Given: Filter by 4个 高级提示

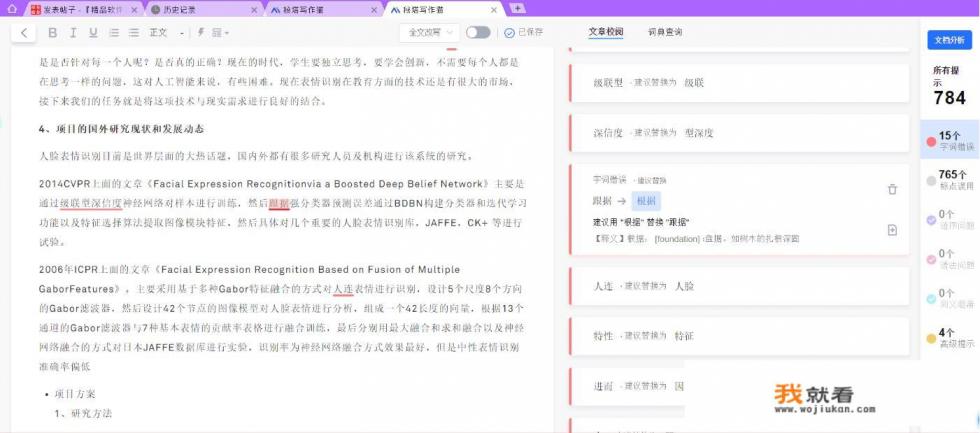Looking at the screenshot, I should coord(949,338).
